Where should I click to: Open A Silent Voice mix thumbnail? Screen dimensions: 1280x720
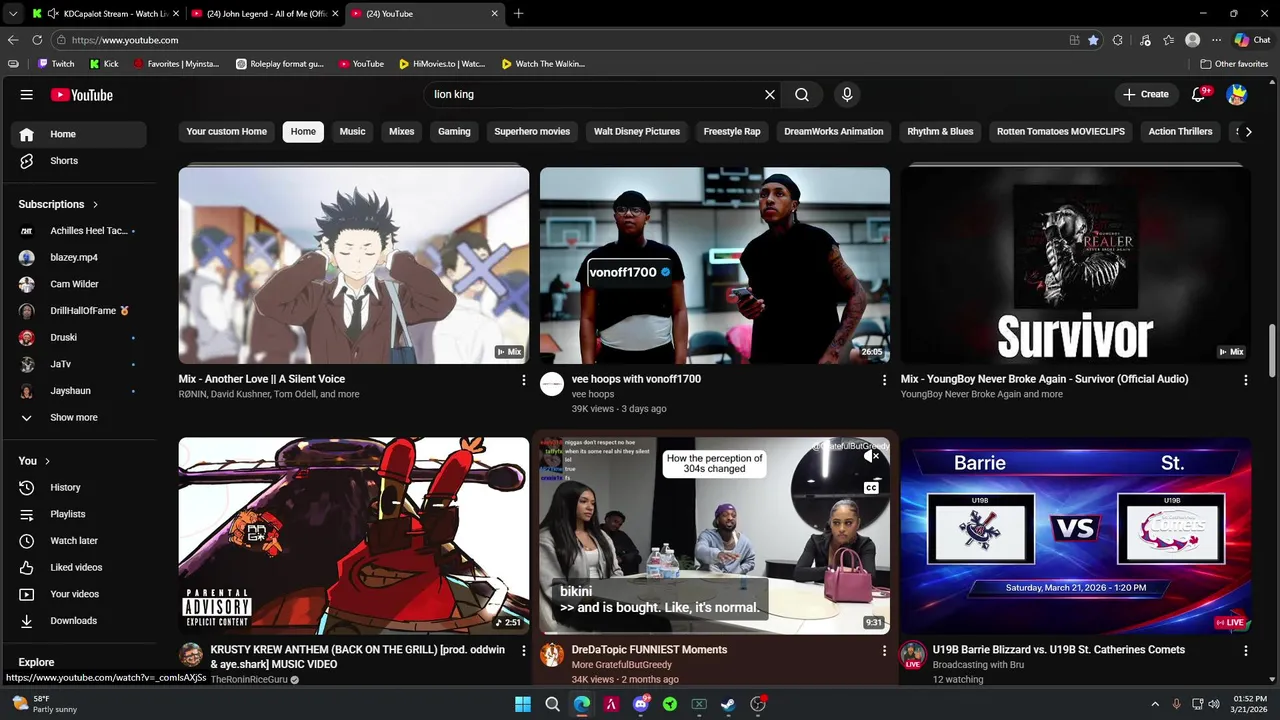tap(354, 265)
